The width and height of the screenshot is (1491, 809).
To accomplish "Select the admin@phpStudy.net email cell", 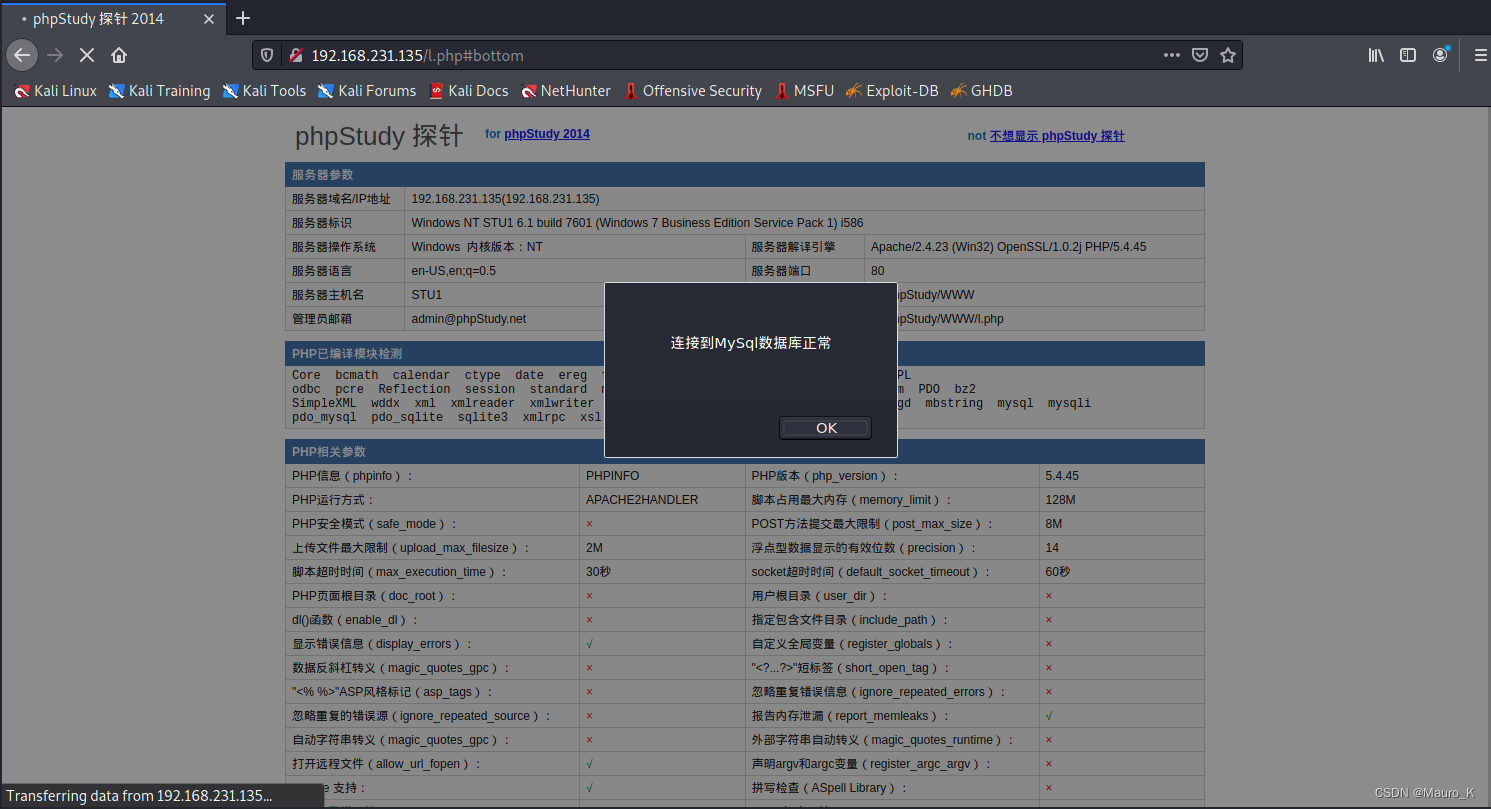I will [x=468, y=319].
